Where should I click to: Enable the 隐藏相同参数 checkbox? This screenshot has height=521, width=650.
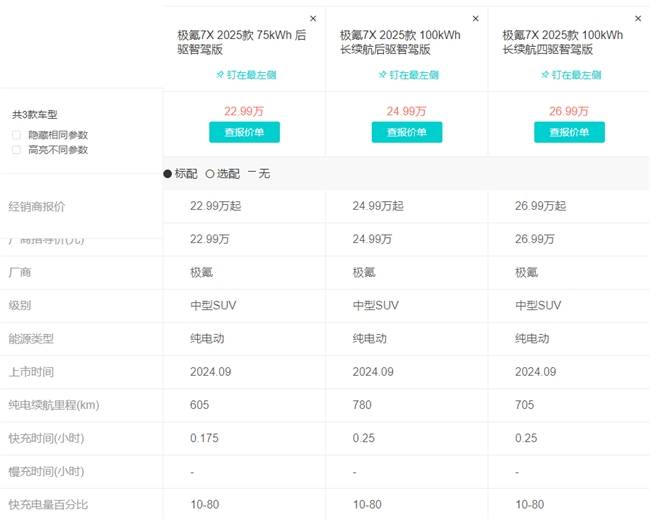pos(16,135)
